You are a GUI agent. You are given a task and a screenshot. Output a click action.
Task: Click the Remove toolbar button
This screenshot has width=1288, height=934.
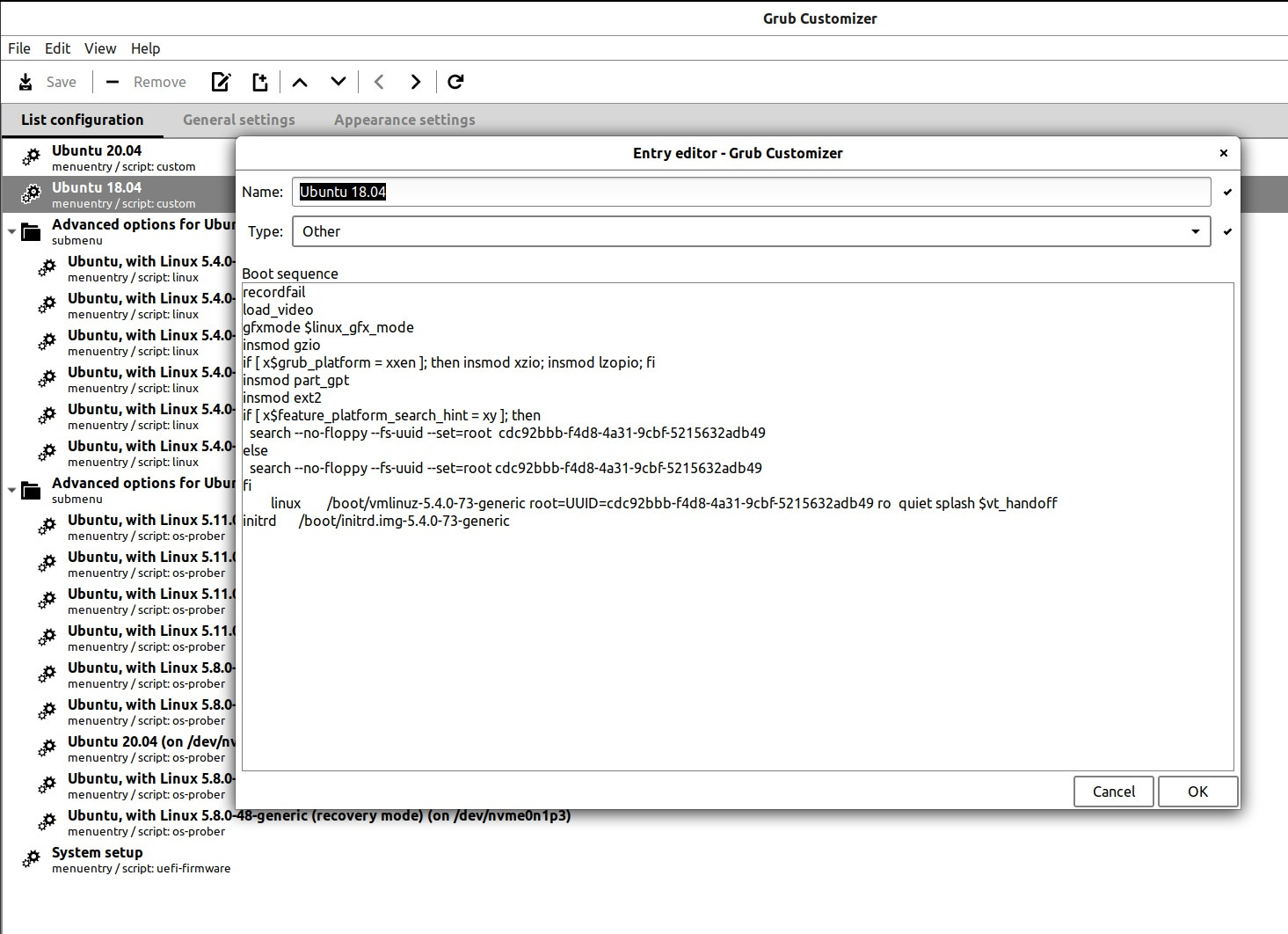[146, 82]
